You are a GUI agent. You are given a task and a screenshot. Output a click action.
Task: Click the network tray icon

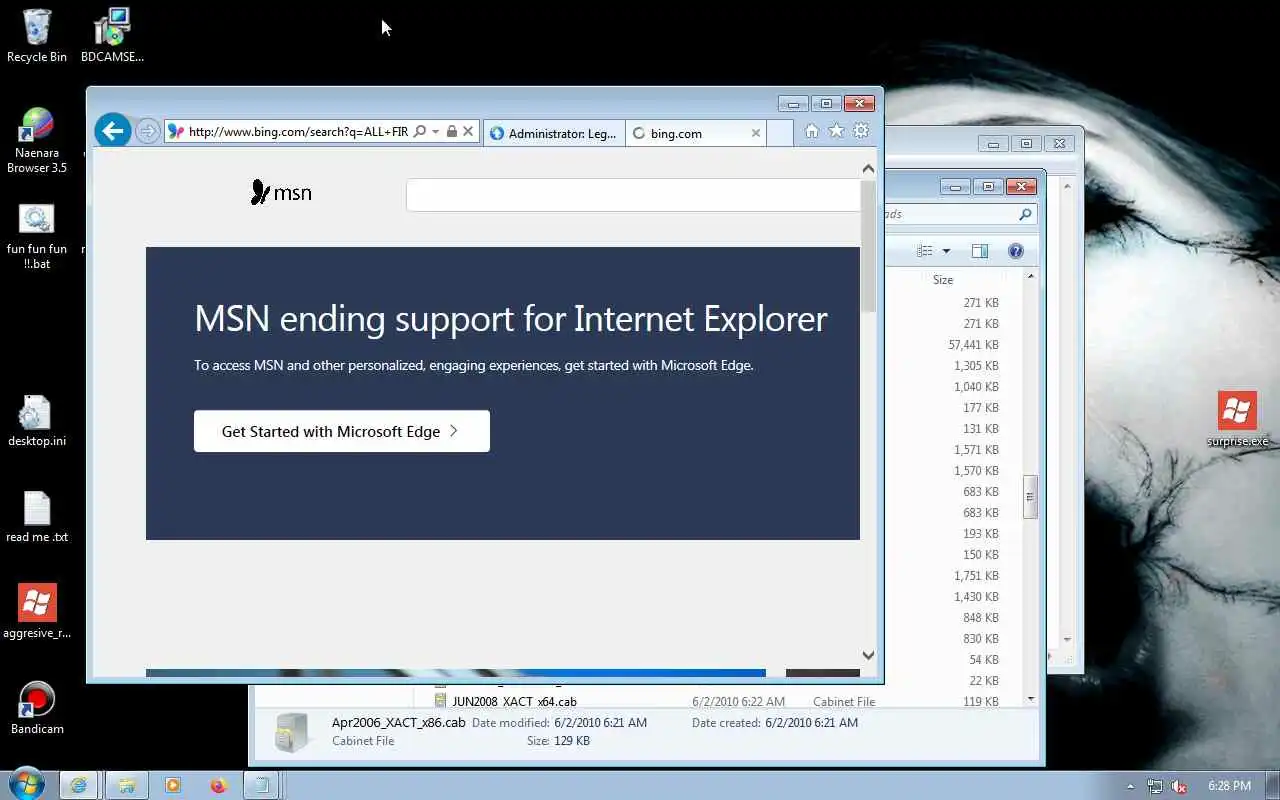[x=1155, y=786]
